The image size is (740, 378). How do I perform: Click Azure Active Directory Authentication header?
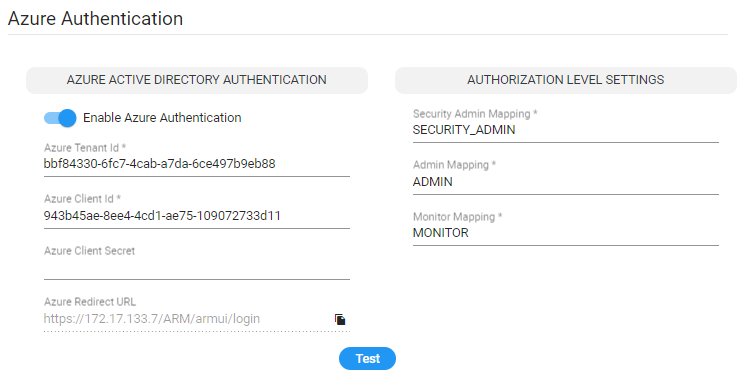(197, 80)
